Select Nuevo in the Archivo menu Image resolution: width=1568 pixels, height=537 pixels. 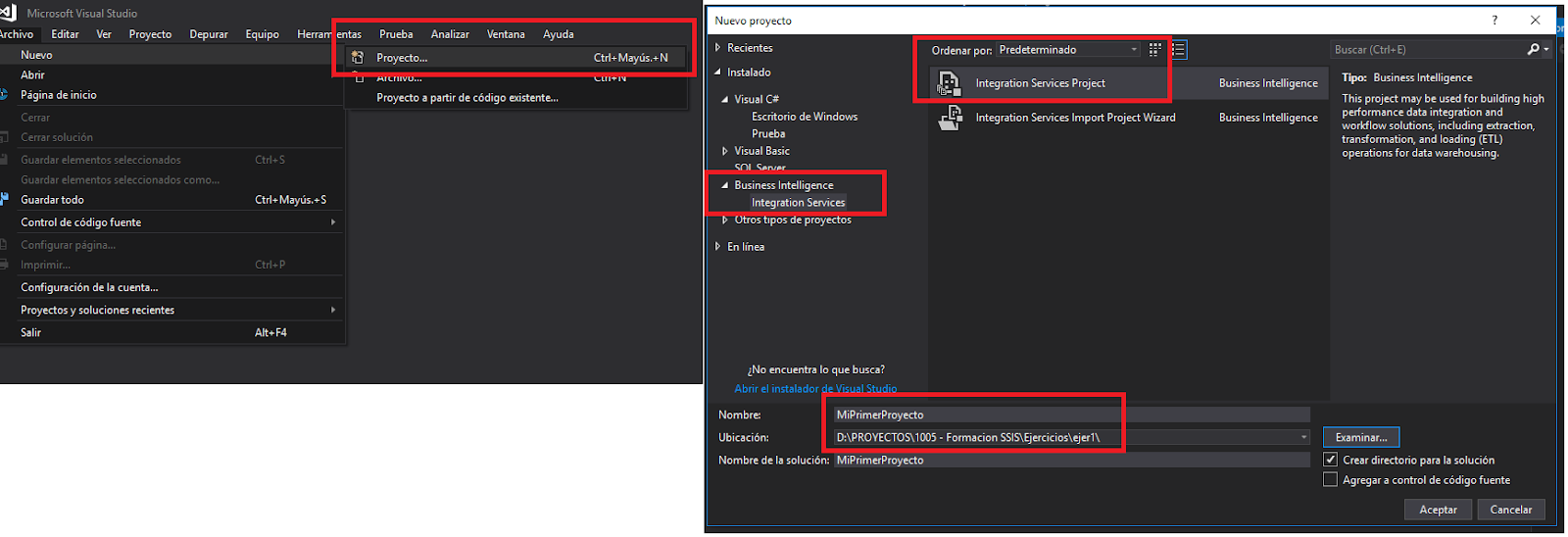pos(171,55)
